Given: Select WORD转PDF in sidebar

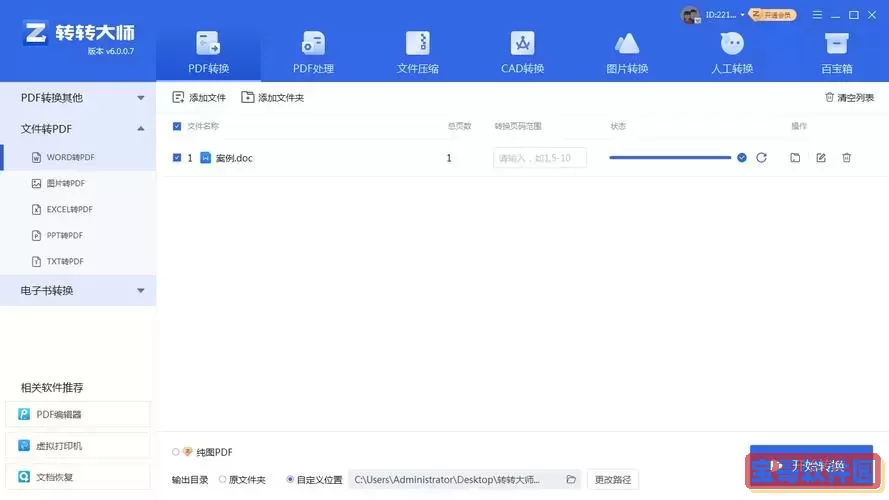Looking at the screenshot, I should pyautogui.click(x=78, y=157).
